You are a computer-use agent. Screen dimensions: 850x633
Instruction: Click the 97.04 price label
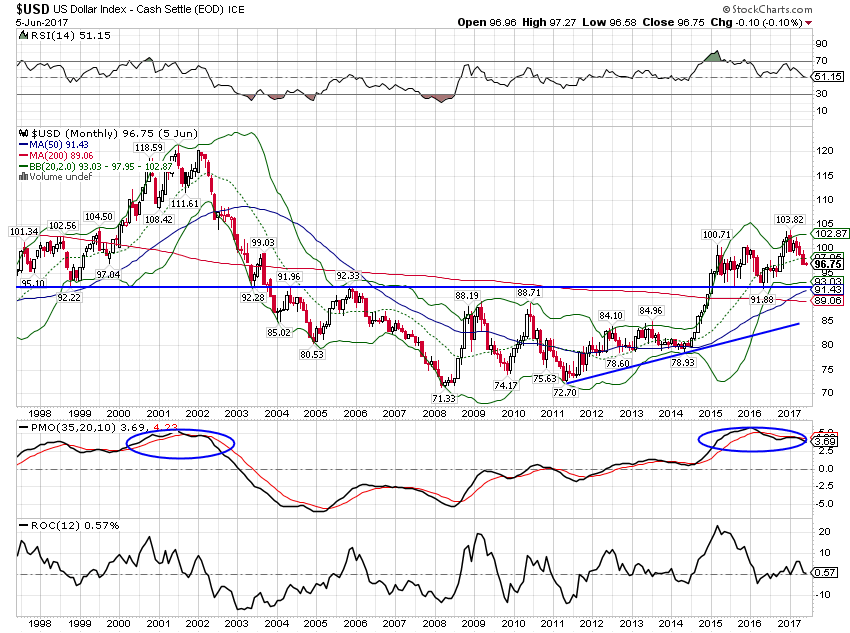click(108, 275)
